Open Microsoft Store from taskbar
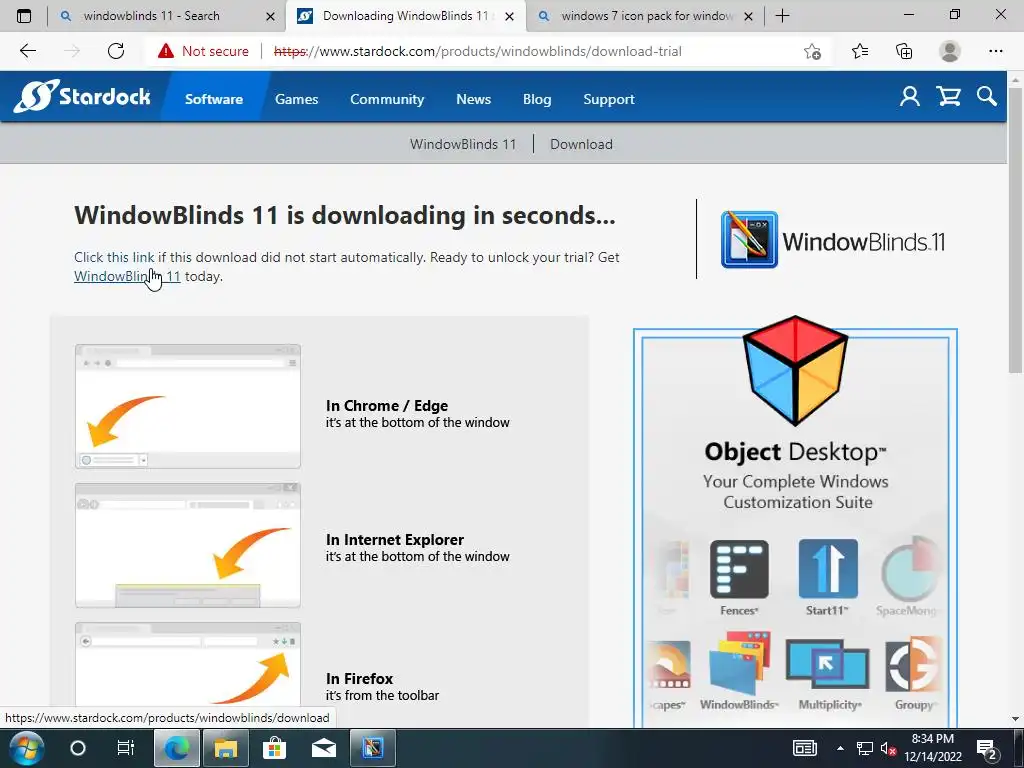Screen dimensions: 1024x768 click(x=274, y=748)
